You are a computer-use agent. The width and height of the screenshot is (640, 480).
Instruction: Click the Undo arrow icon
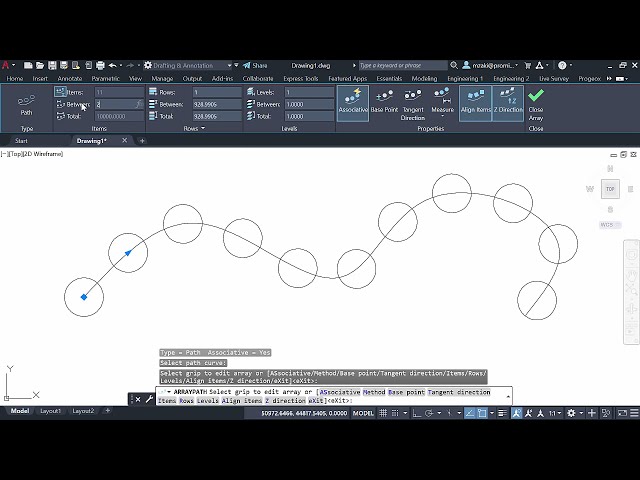(x=113, y=65)
